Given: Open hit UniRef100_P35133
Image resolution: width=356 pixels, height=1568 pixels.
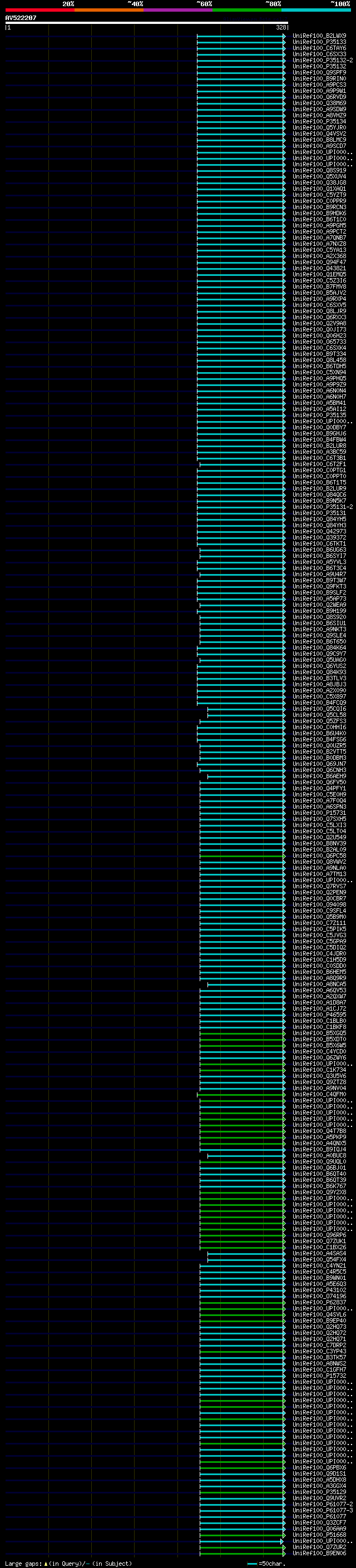Looking at the screenshot, I should click(319, 42).
